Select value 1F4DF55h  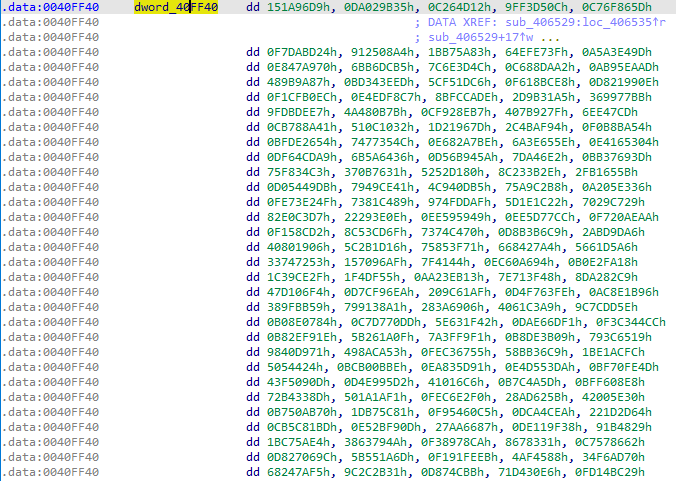372,277
